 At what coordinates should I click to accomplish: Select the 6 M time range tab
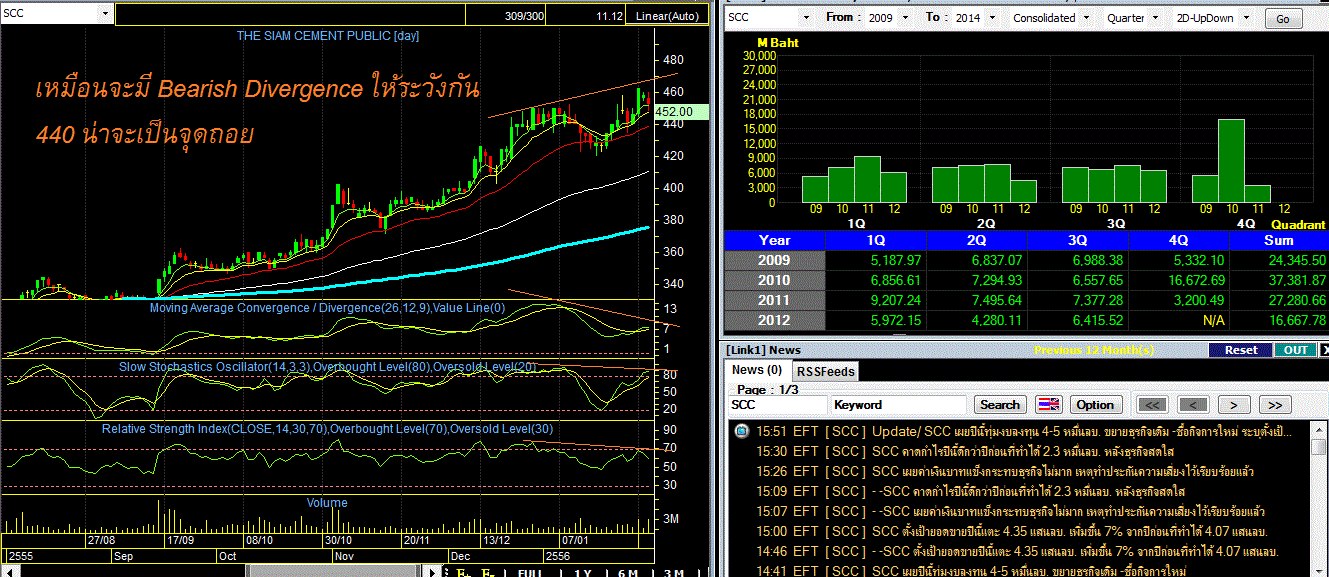(629, 572)
